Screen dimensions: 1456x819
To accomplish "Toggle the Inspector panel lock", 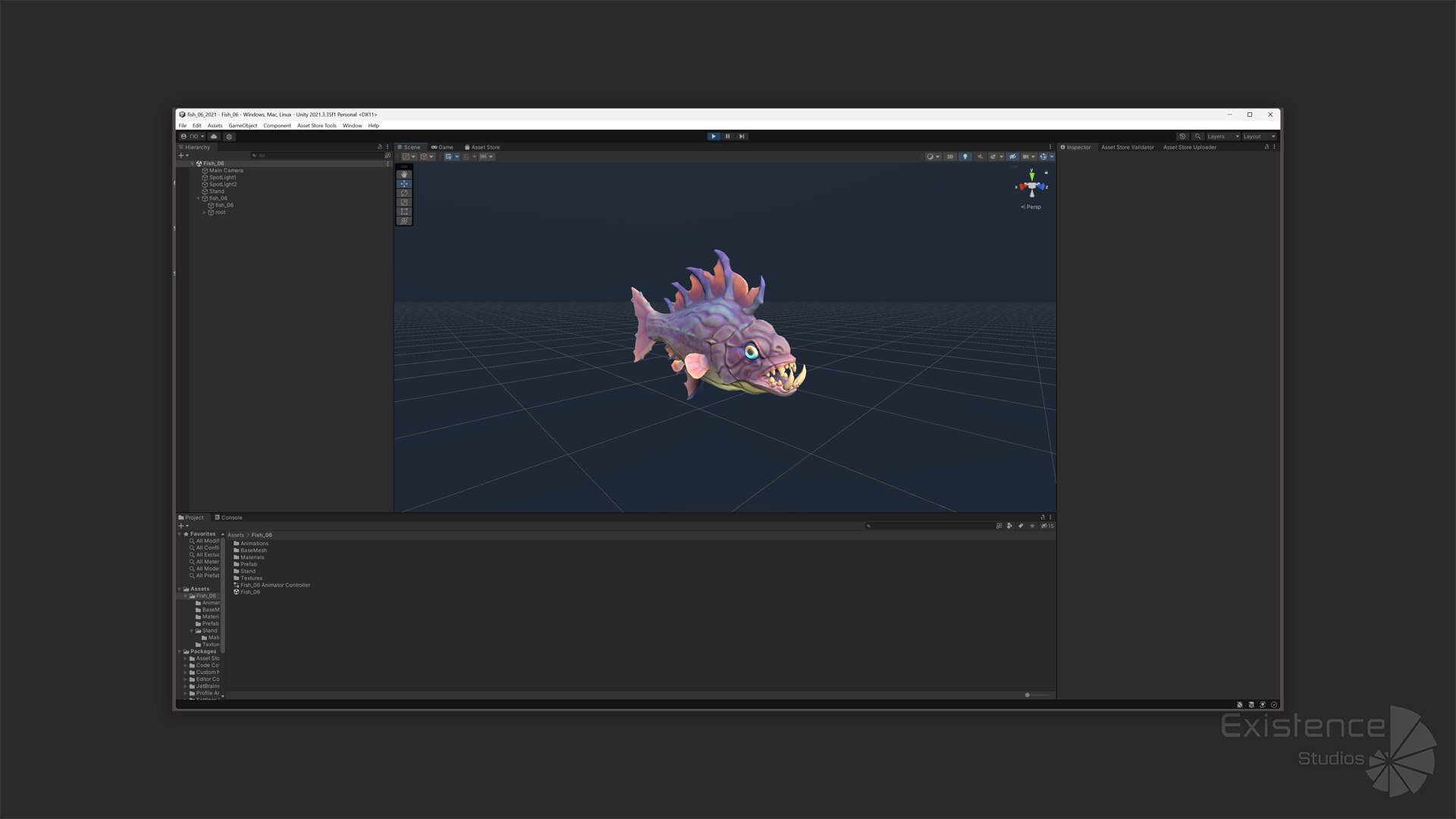I will (x=1266, y=147).
